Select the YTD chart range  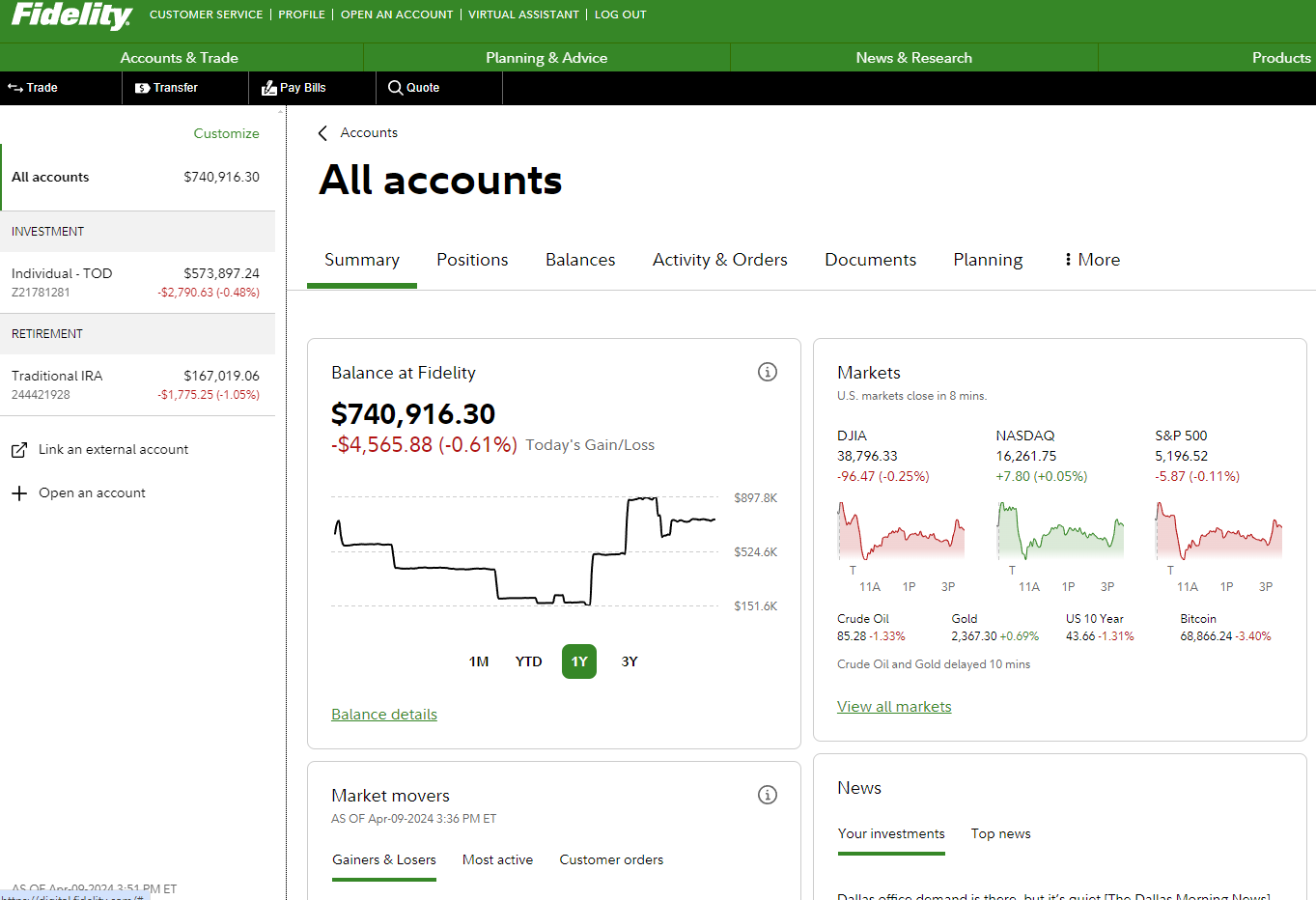(528, 661)
